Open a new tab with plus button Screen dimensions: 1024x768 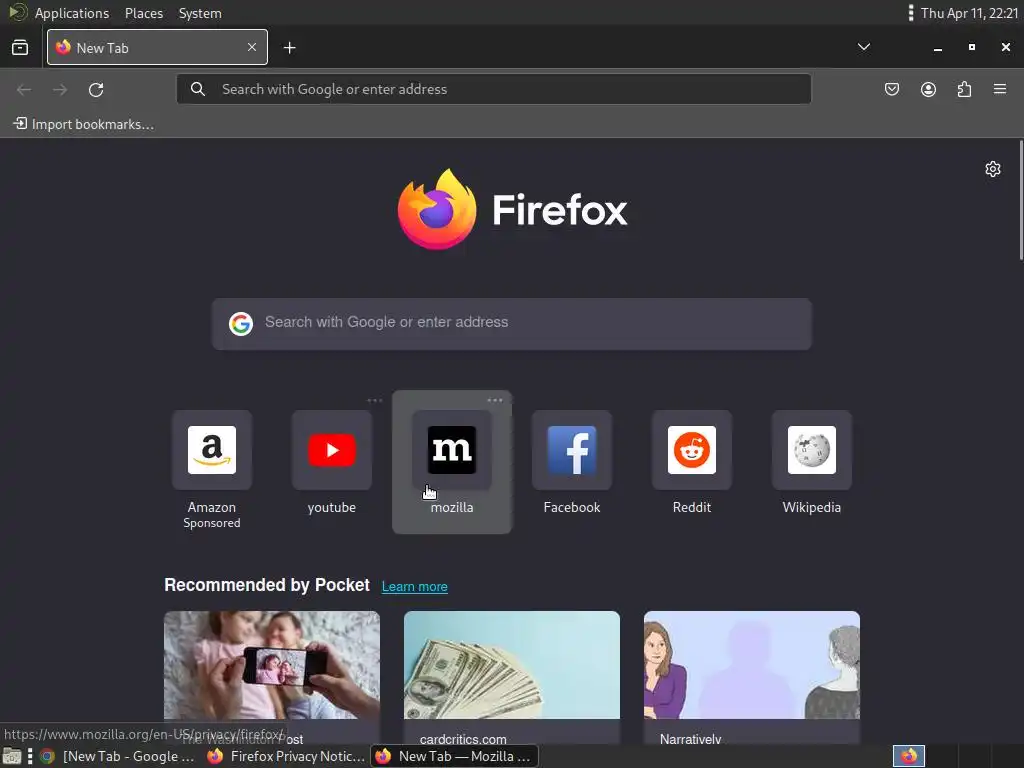click(289, 48)
